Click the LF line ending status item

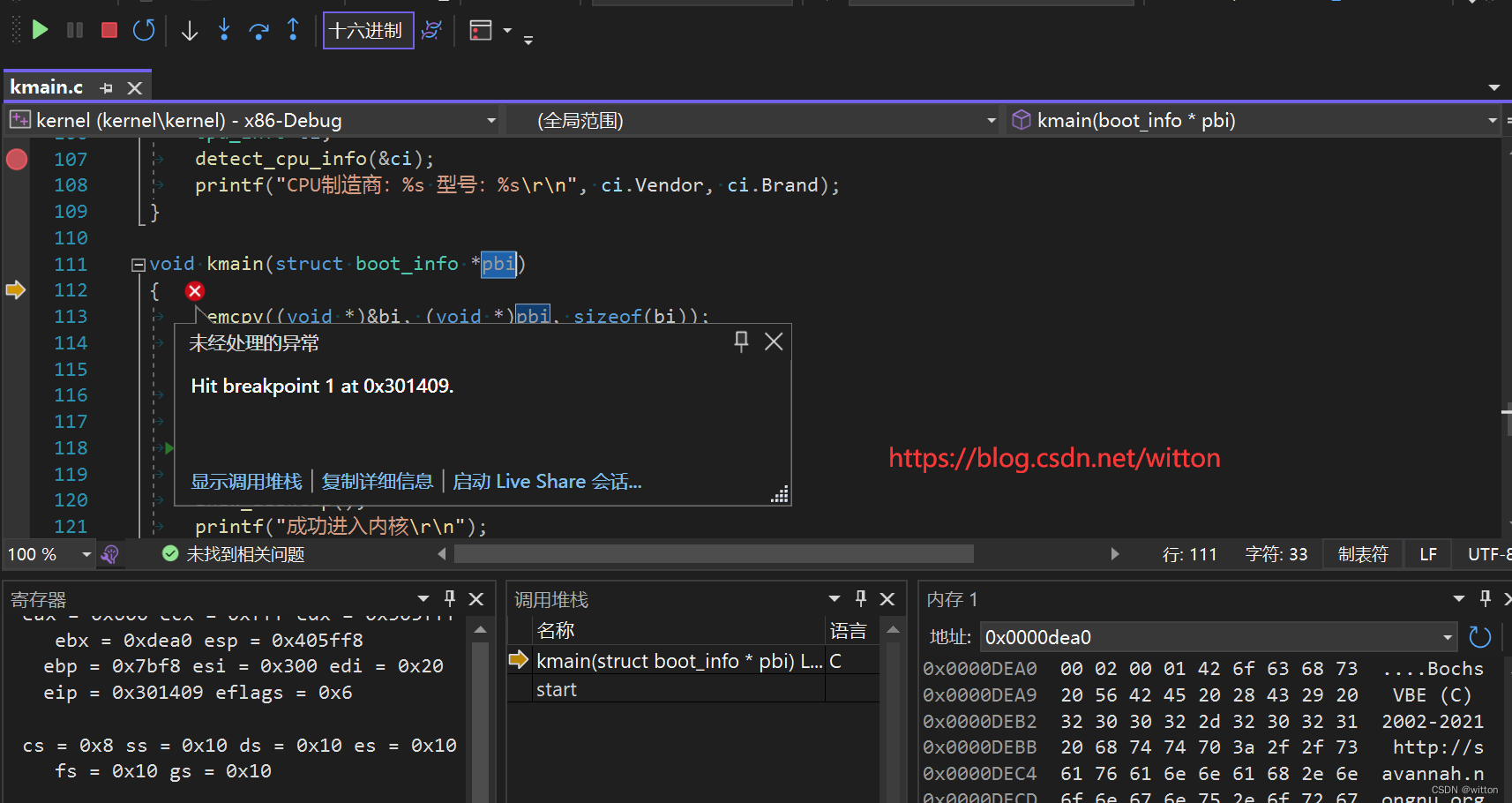click(1428, 554)
